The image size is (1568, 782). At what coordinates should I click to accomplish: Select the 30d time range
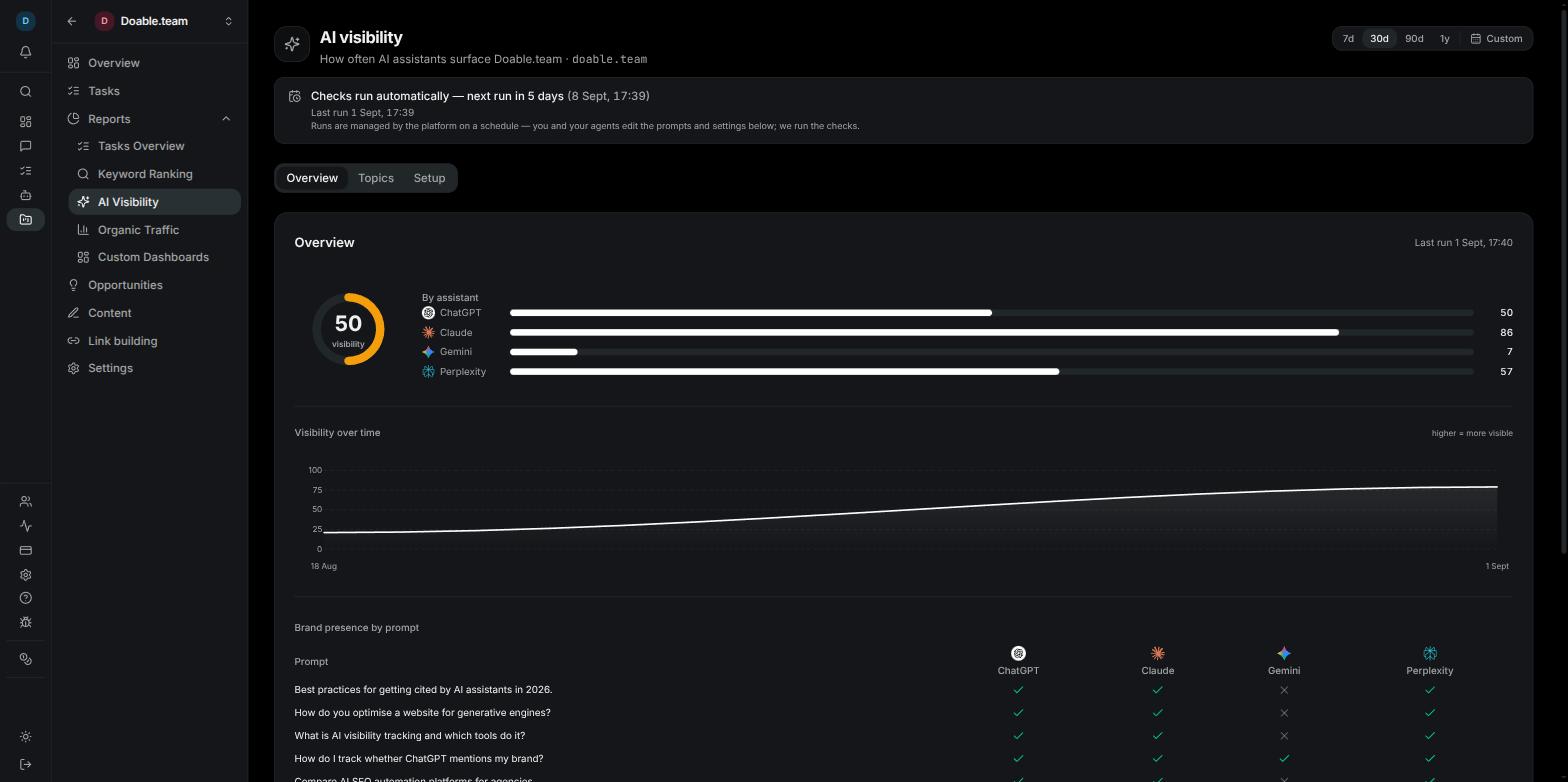pyautogui.click(x=1379, y=39)
